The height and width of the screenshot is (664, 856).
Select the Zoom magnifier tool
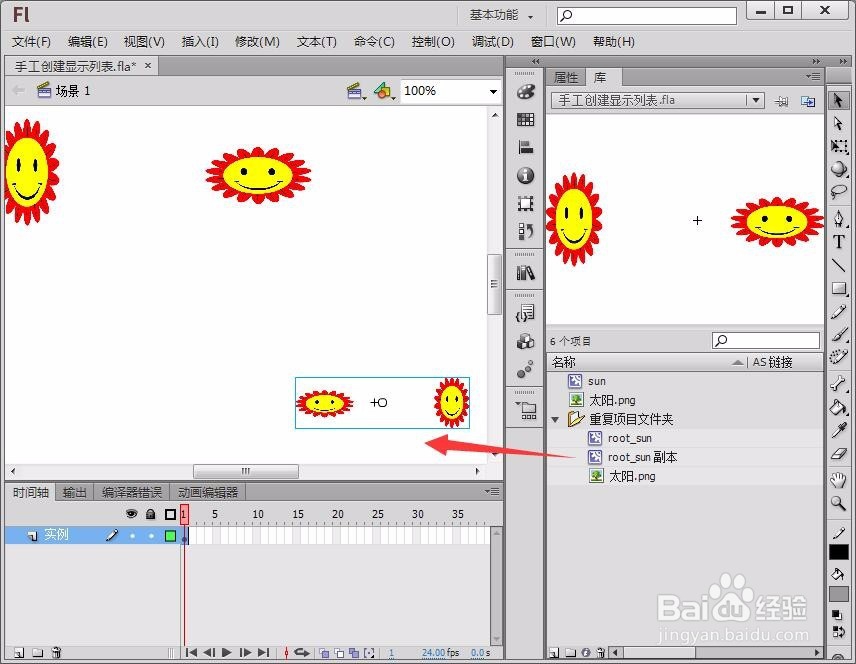pyautogui.click(x=838, y=501)
